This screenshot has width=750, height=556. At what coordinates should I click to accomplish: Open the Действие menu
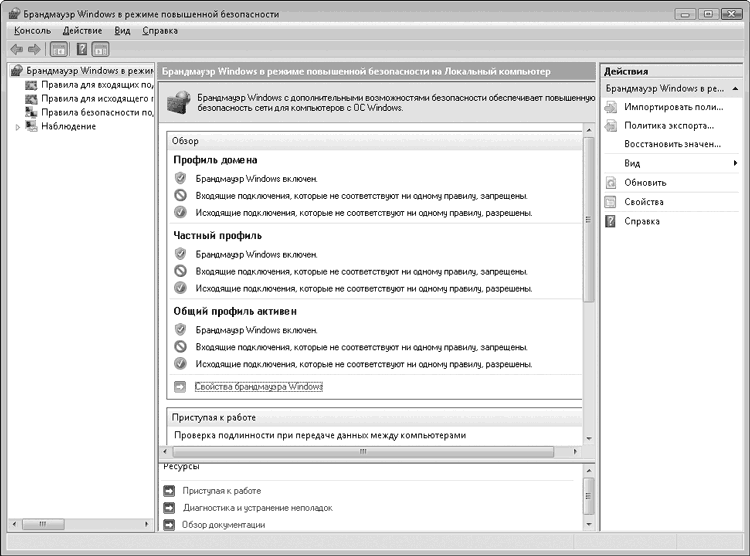click(82, 31)
